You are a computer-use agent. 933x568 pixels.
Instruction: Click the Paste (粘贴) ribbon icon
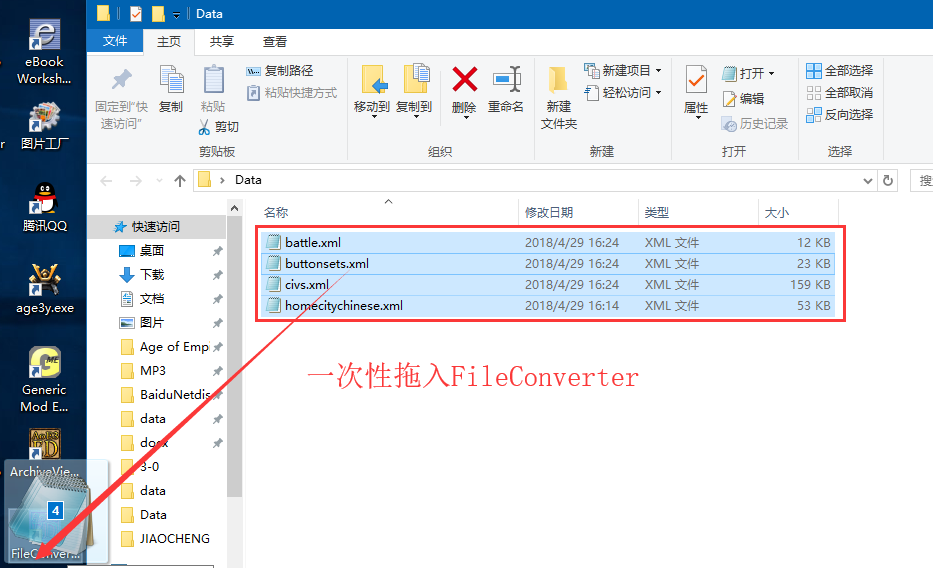(x=213, y=80)
